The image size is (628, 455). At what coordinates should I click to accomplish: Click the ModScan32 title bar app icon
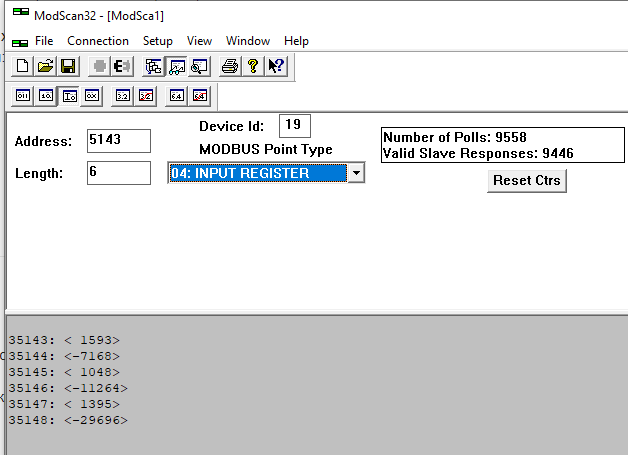pos(20,12)
